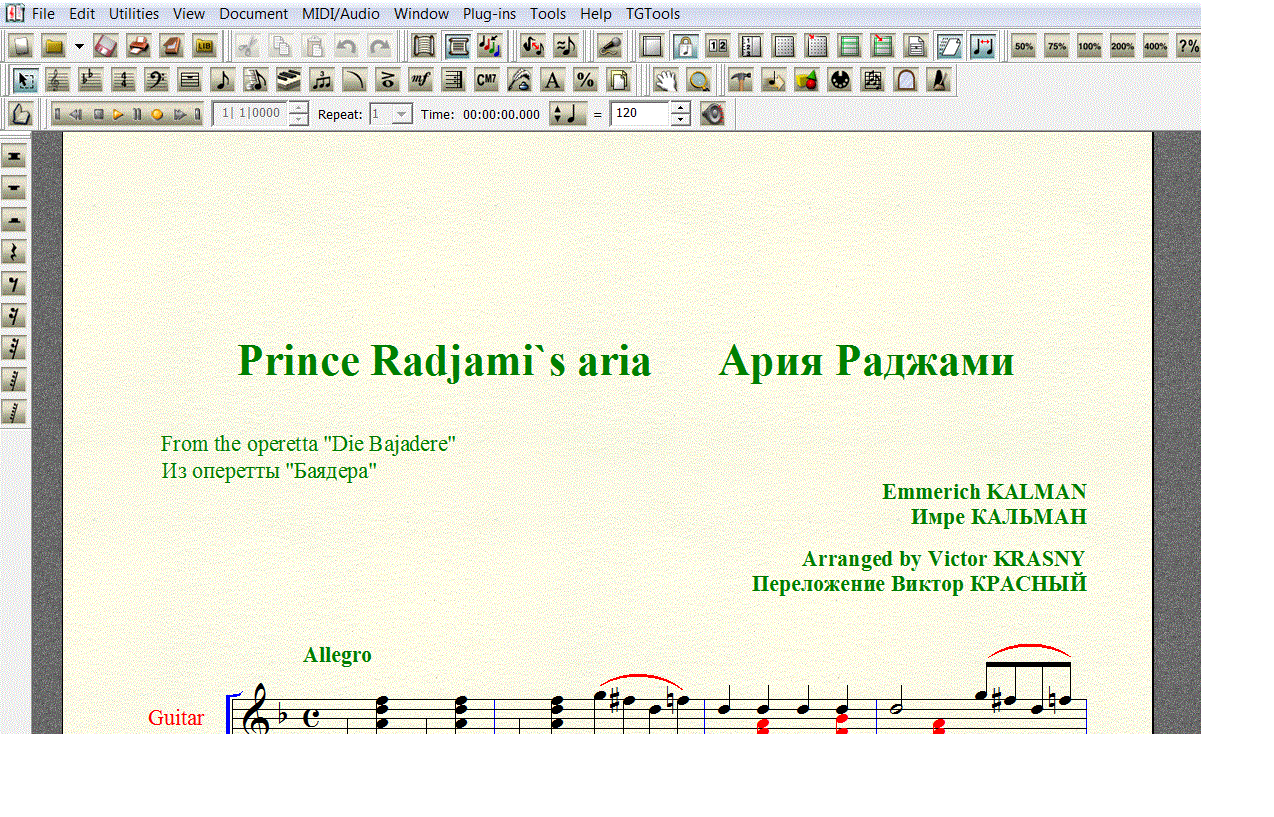
Task: Increase tempo value with up arrow
Action: coord(680,108)
